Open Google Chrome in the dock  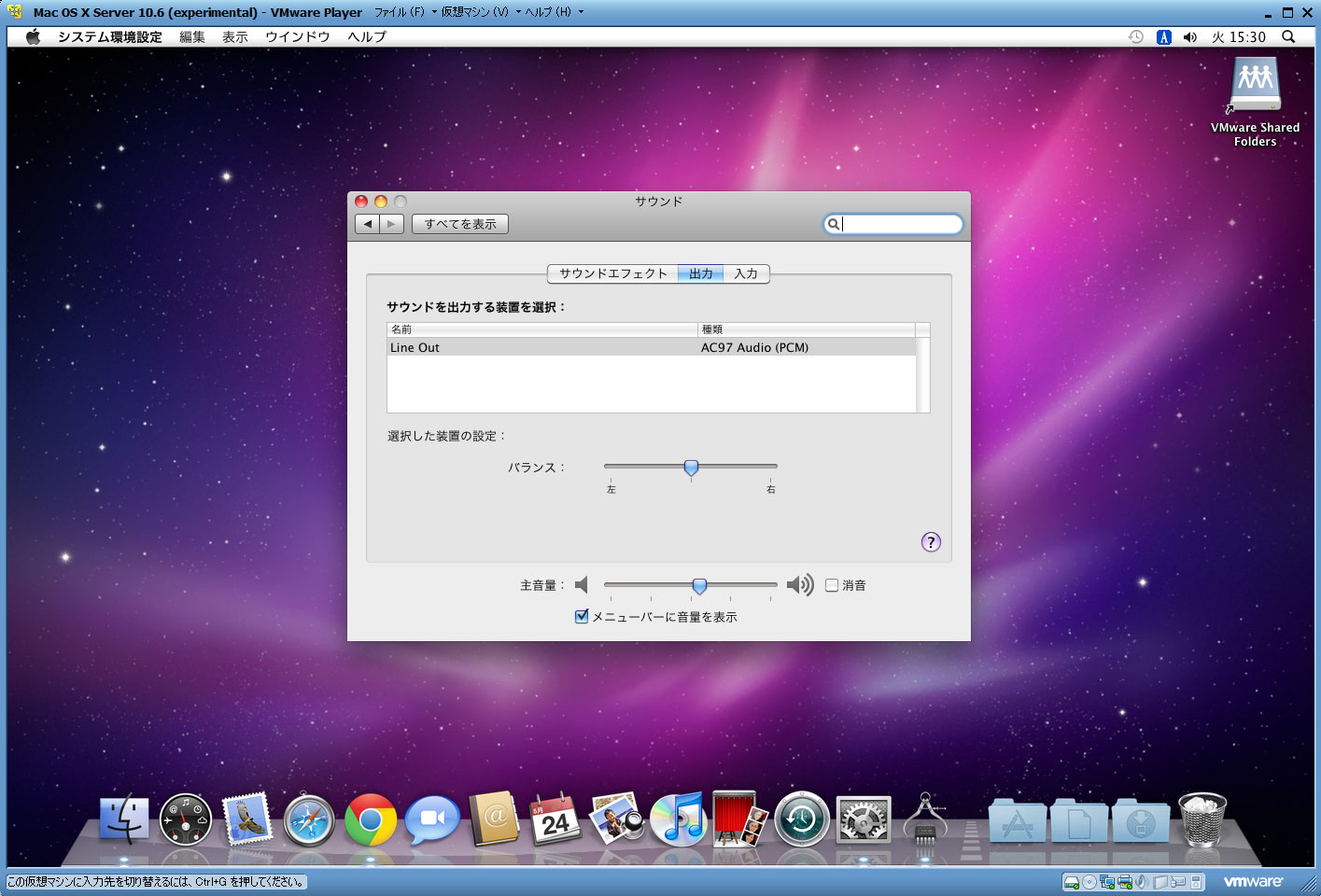point(371,820)
